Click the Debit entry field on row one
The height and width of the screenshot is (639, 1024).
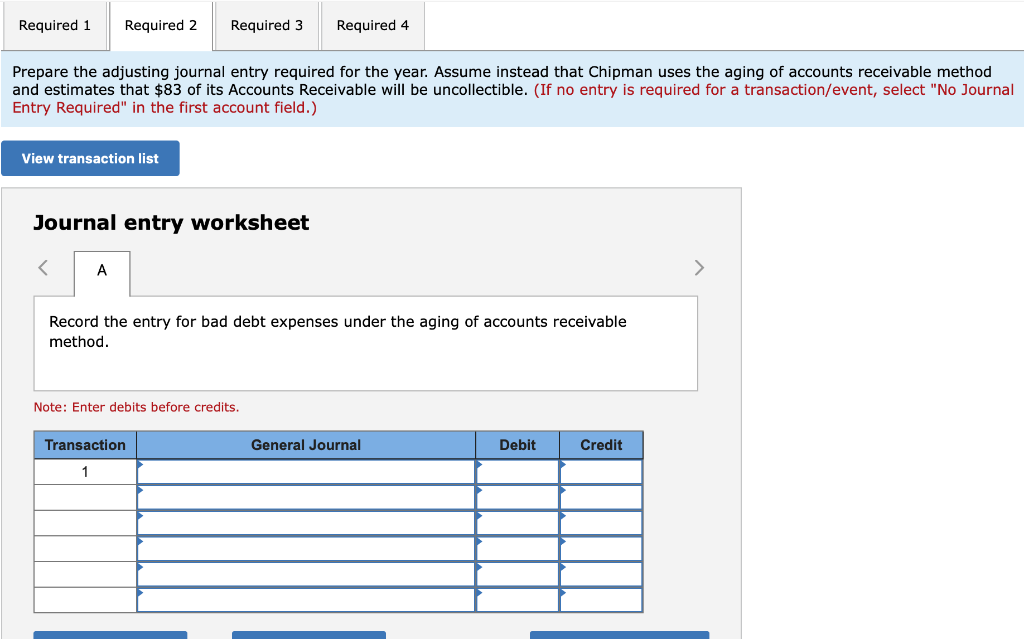tap(517, 470)
